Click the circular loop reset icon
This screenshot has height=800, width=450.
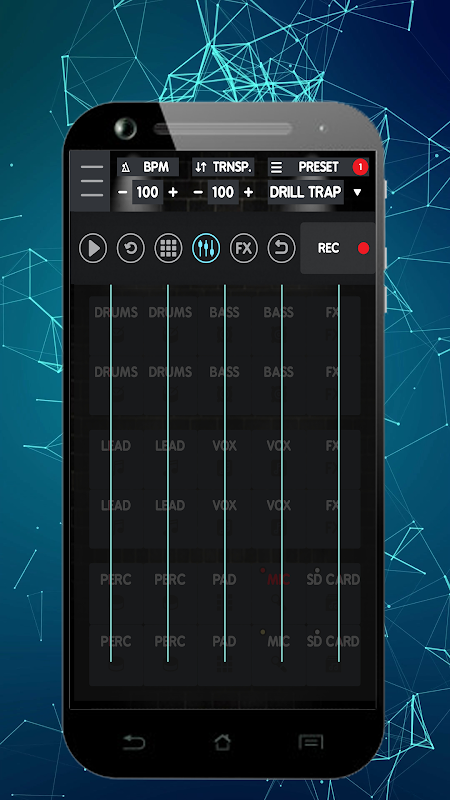pos(131,248)
